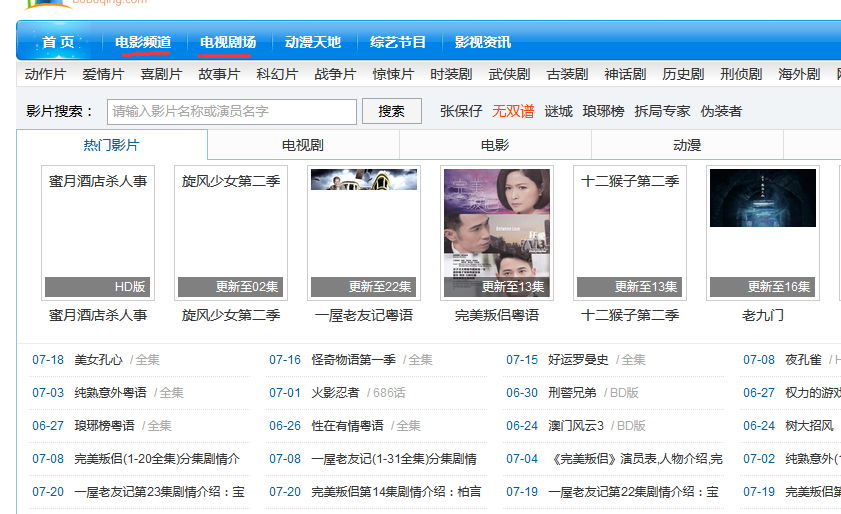841x514 pixels.
Task: Read 一屋老友记第22集剧情介绍 article
Action: [633, 491]
